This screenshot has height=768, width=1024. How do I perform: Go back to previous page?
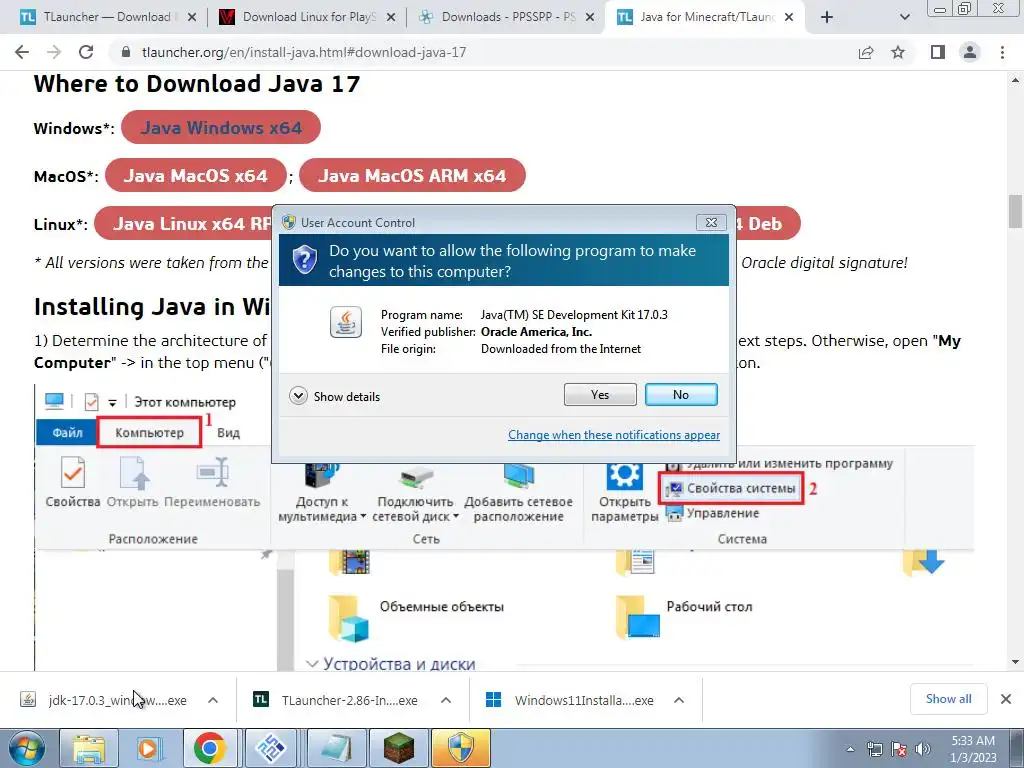click(x=22, y=52)
